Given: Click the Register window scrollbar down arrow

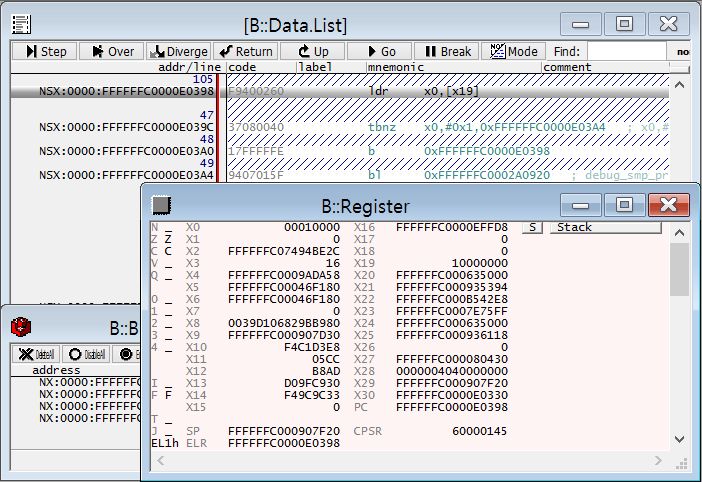Looking at the screenshot, I should [679, 439].
